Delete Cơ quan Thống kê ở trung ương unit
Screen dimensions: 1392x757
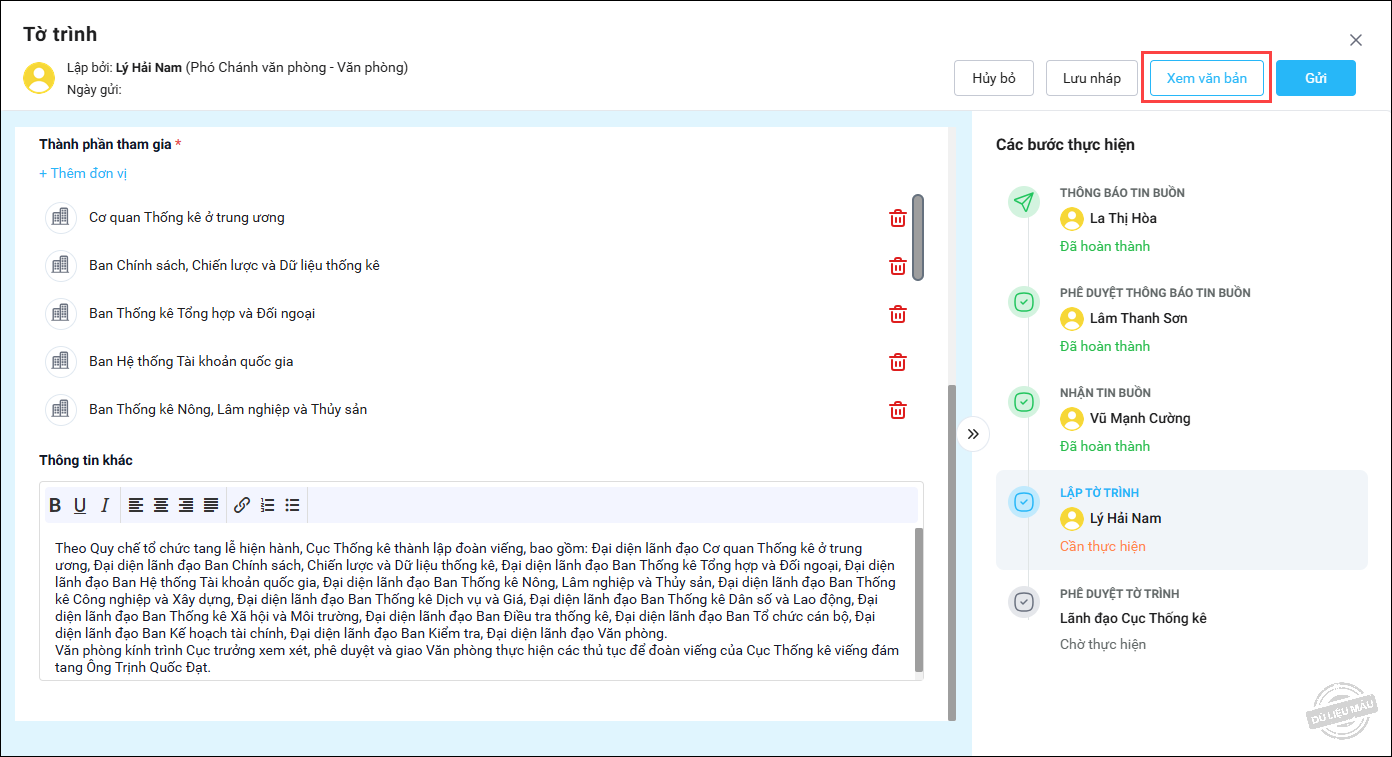(898, 218)
